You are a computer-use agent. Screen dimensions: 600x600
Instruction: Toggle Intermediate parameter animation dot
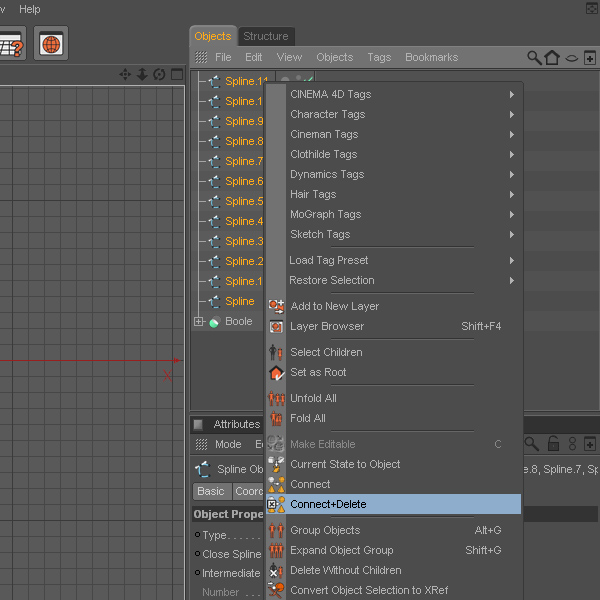pyautogui.click(x=197, y=573)
